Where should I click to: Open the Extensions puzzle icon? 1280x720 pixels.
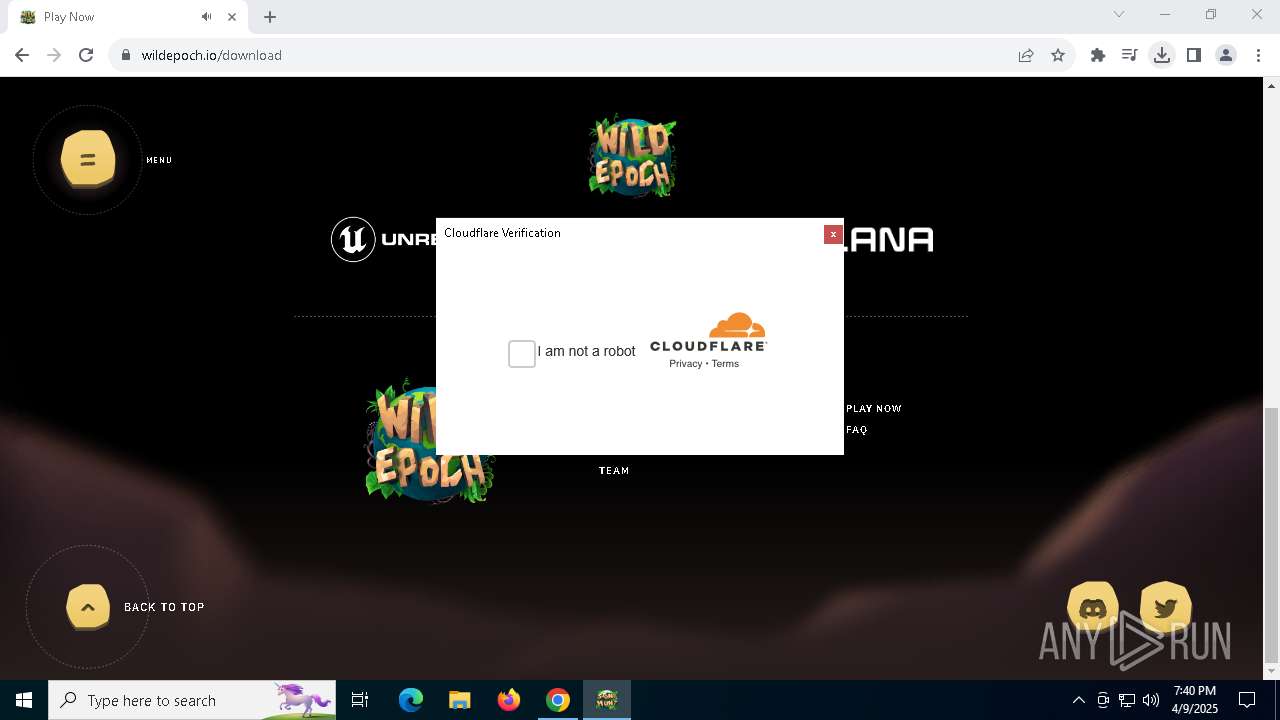(x=1098, y=55)
